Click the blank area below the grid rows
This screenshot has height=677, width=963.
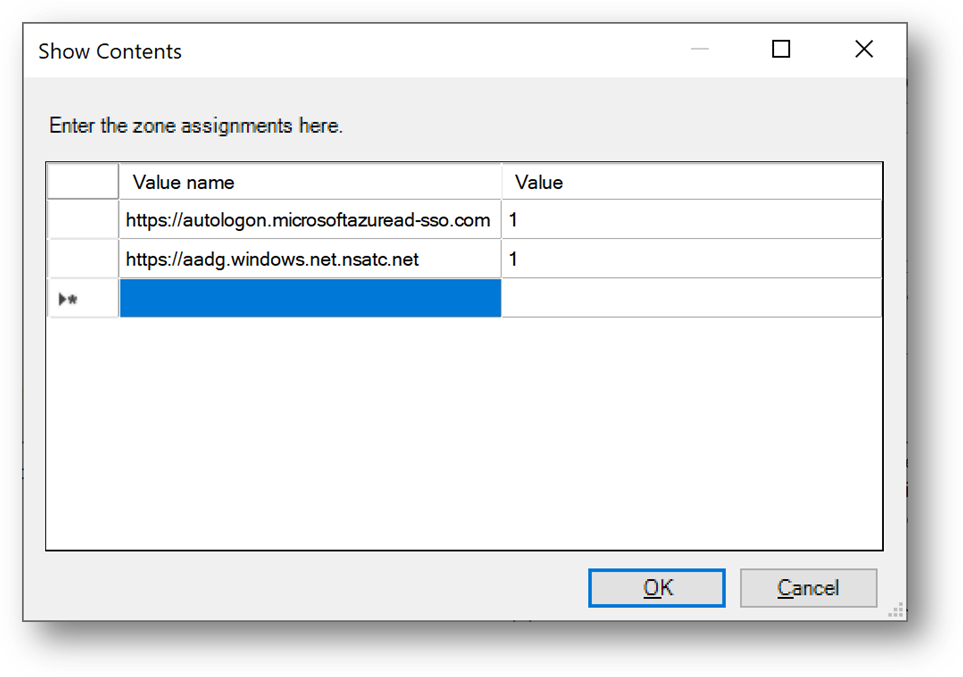click(464, 430)
